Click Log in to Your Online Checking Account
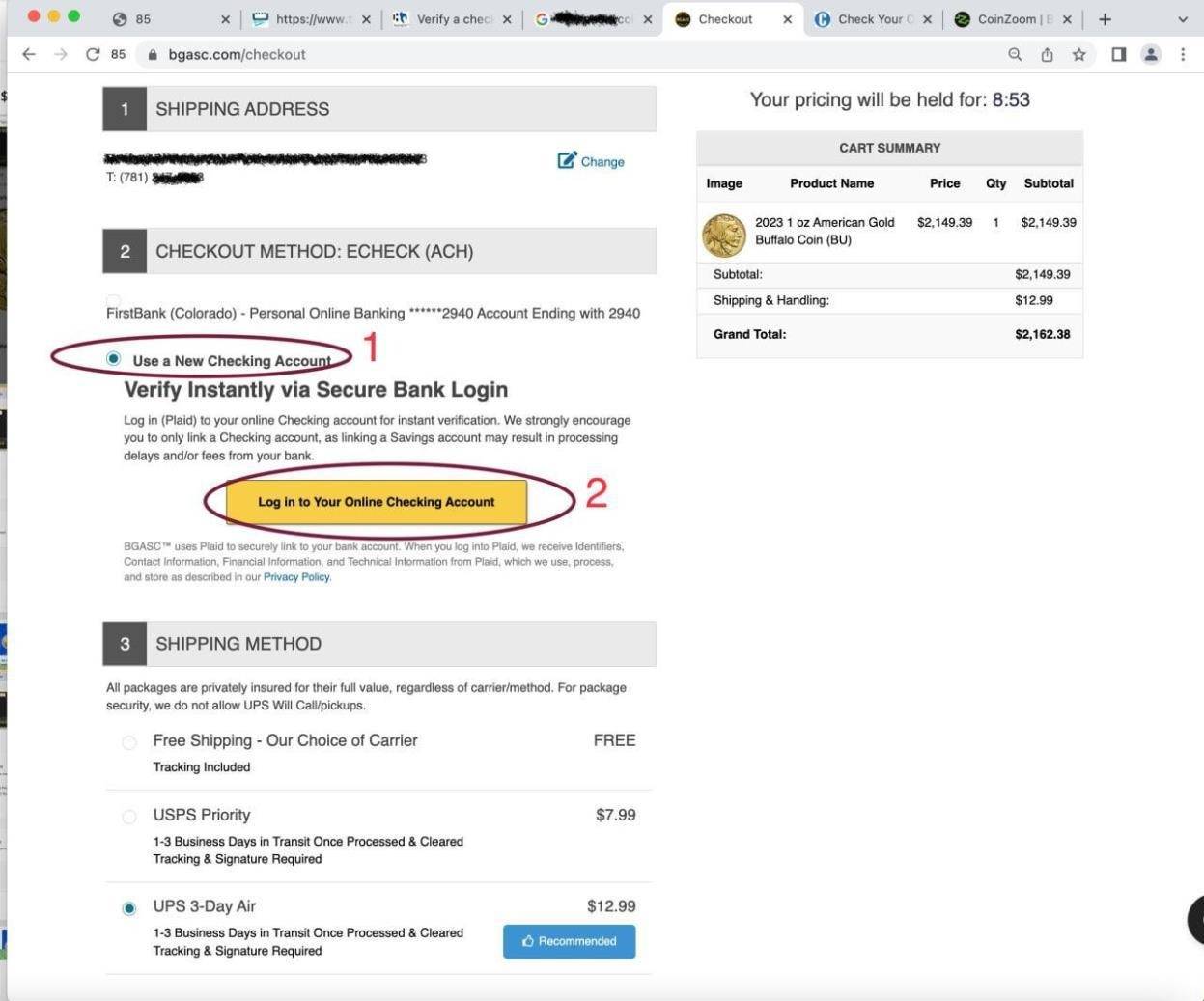The height and width of the screenshot is (1001, 1204). pos(377,502)
